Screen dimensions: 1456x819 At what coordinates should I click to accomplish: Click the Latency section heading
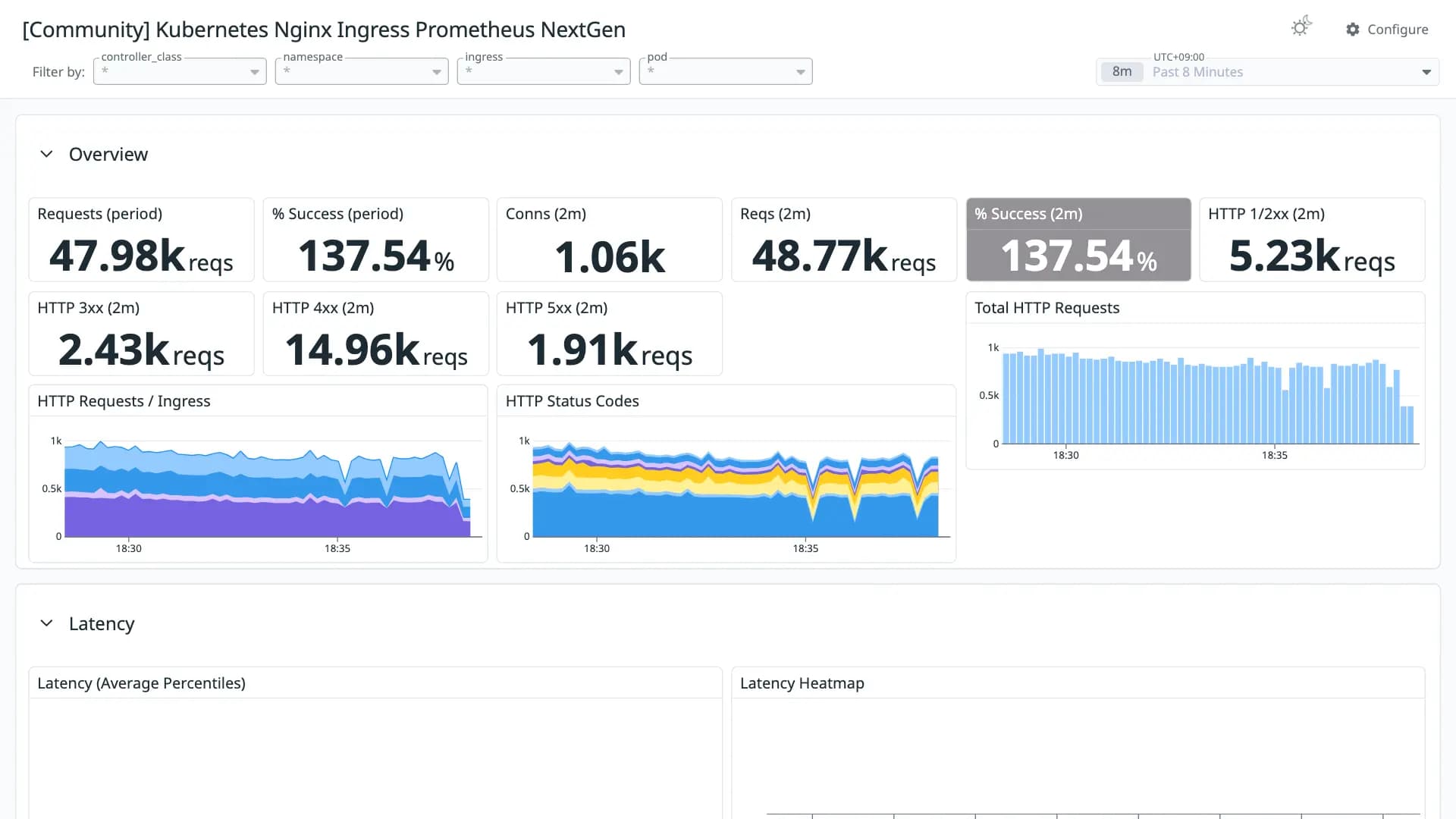tap(102, 623)
